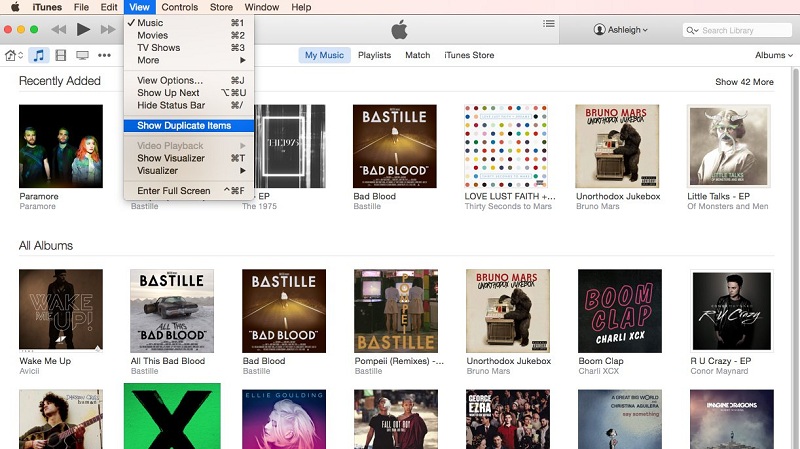This screenshot has width=800, height=449.
Task: Switch to the My Music tab
Action: tap(324, 55)
